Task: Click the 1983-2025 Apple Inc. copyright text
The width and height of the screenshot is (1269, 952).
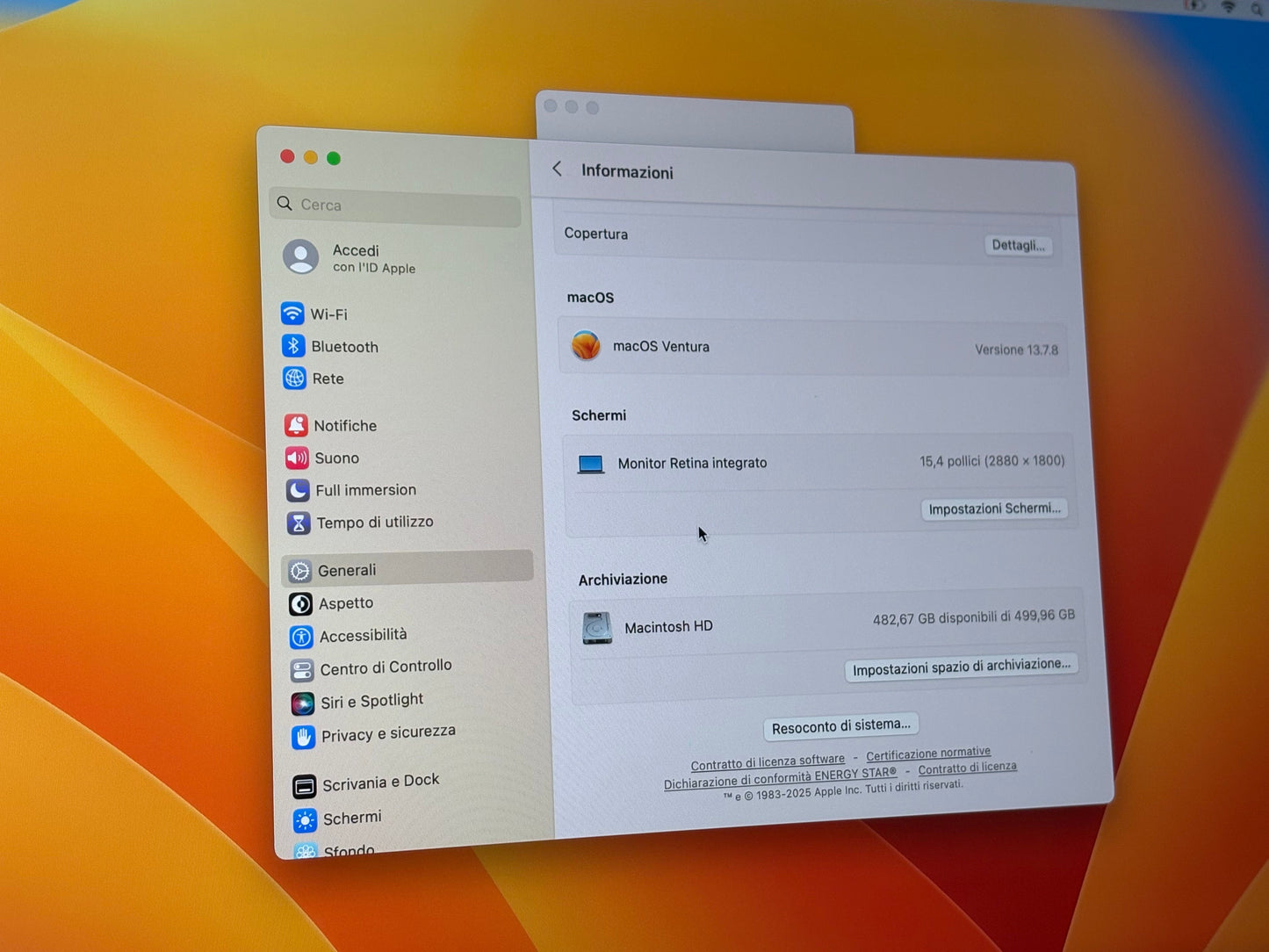Action: click(x=843, y=791)
